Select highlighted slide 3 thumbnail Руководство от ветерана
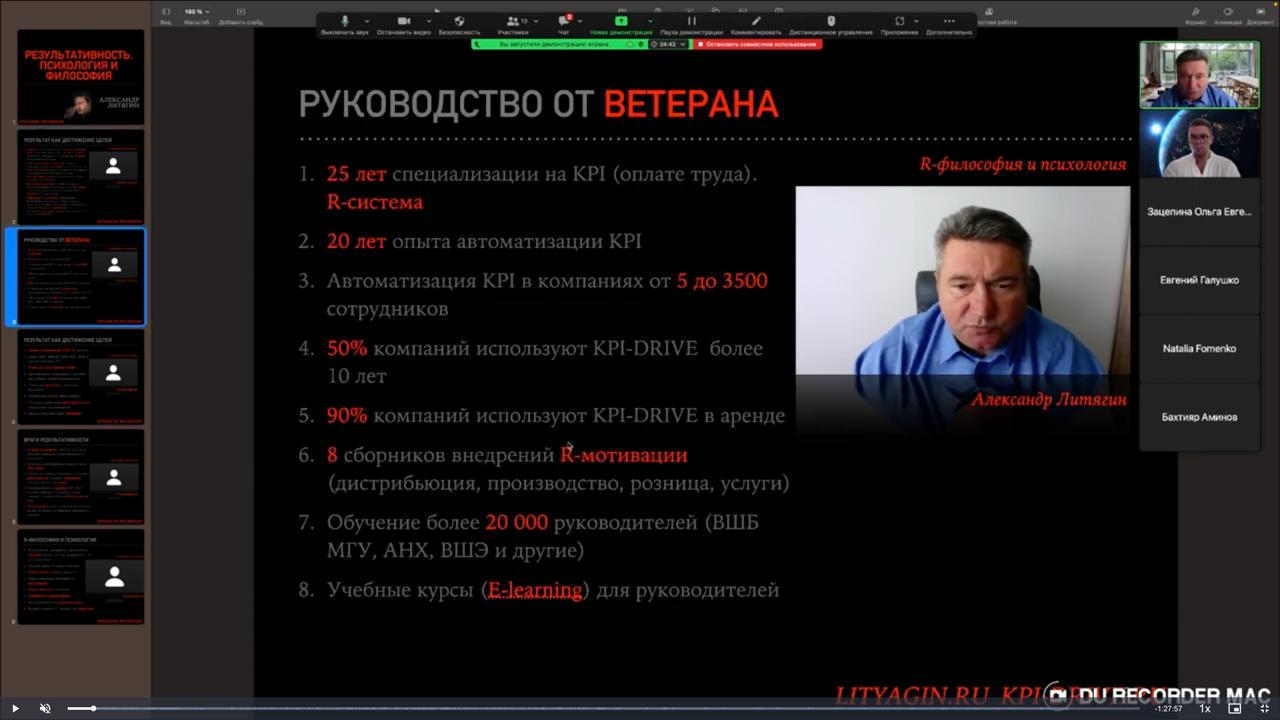Image resolution: width=1280 pixels, height=720 pixels. coord(80,277)
